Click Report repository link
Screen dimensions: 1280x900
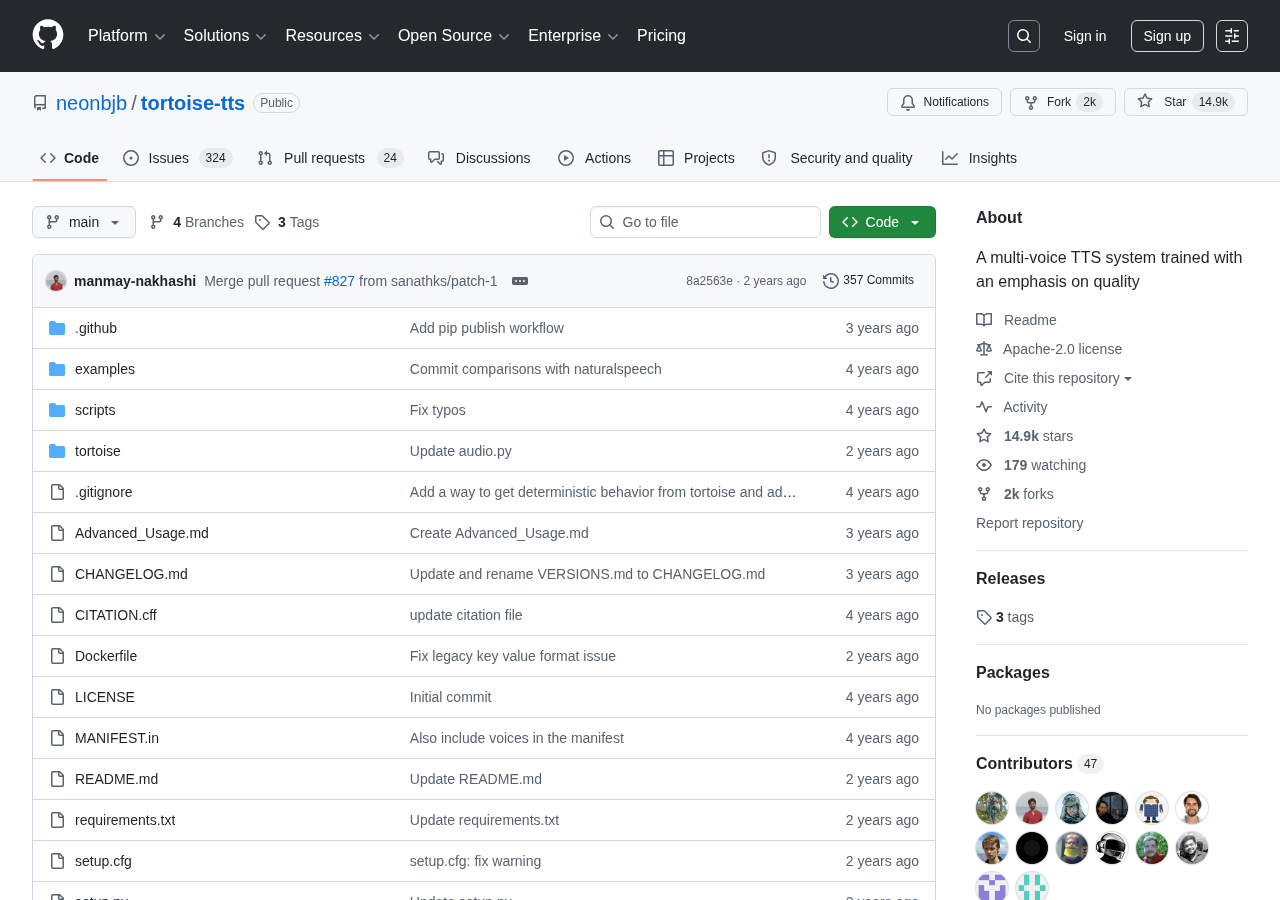point(1029,523)
